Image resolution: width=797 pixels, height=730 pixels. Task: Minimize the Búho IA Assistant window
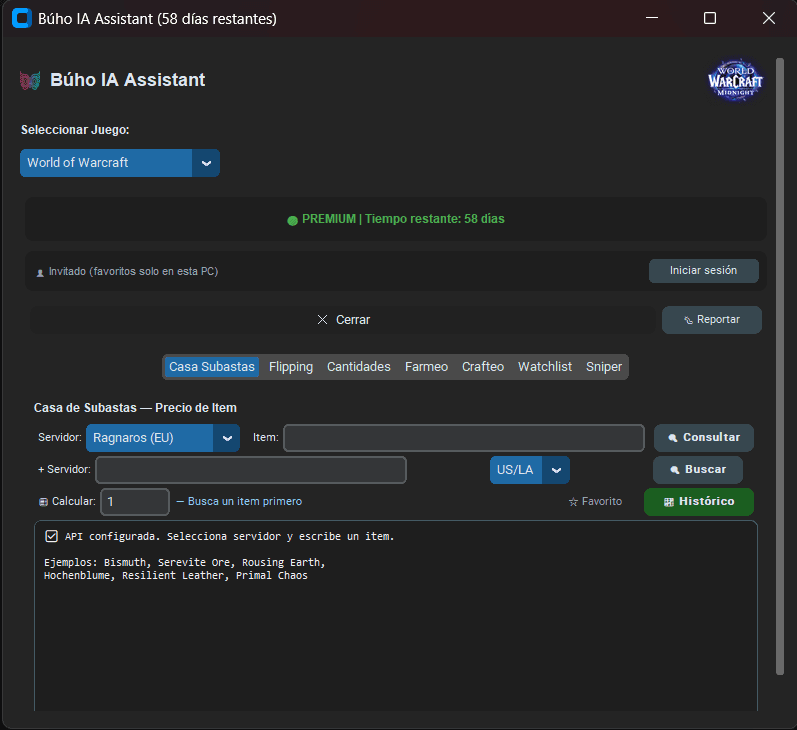652,18
